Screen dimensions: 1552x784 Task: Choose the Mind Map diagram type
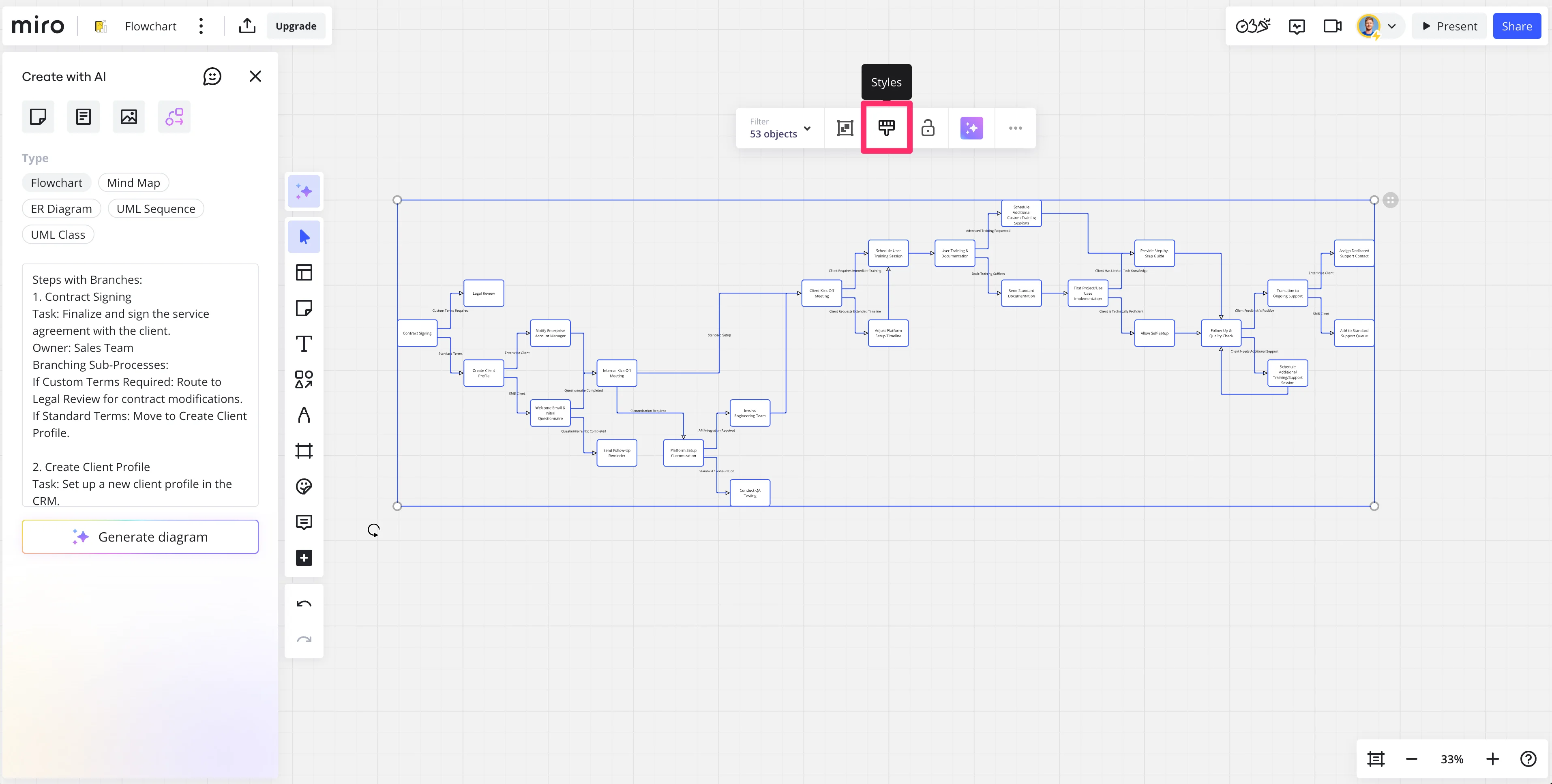click(x=133, y=182)
